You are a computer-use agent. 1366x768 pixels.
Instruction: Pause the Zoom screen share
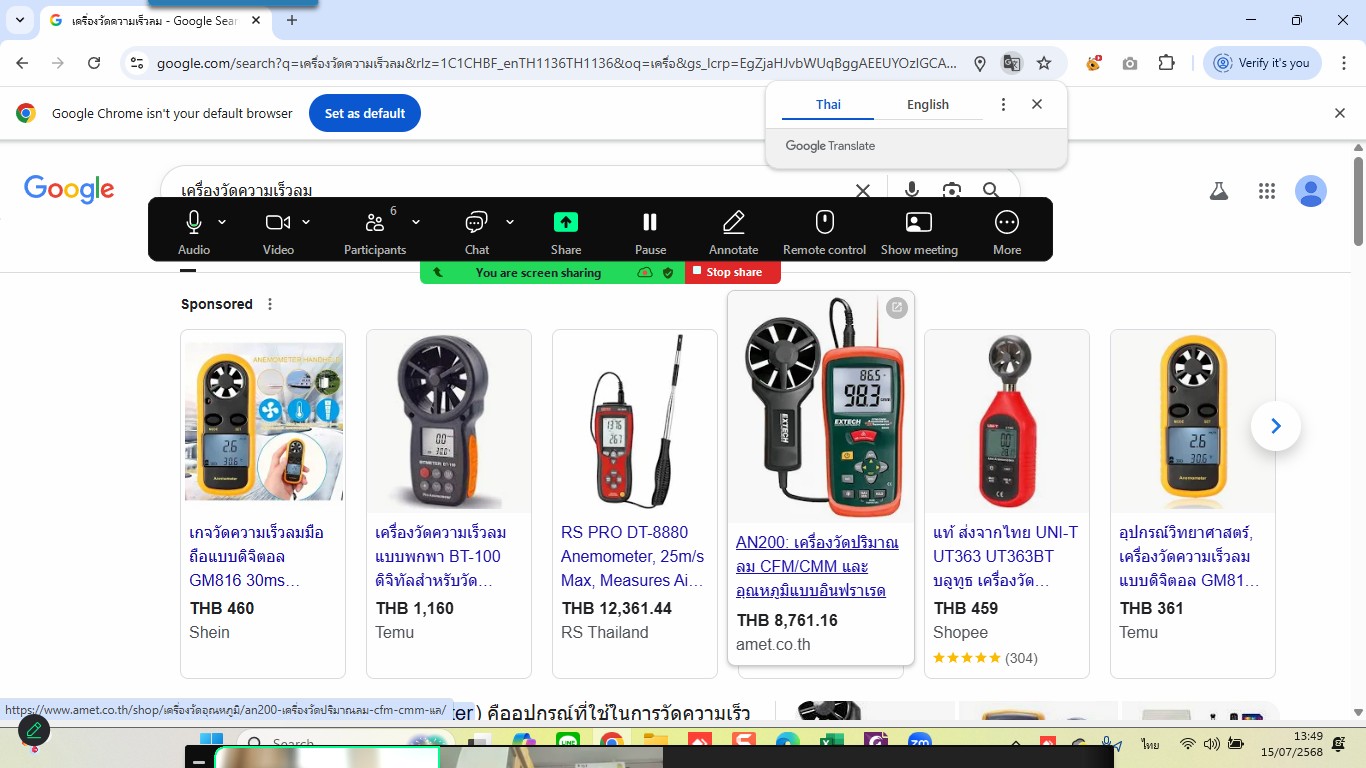650,232
